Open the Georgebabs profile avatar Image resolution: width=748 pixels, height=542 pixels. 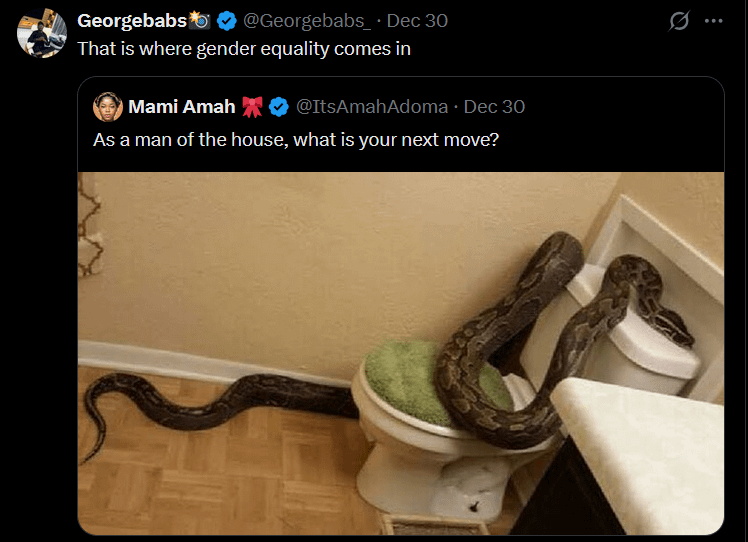42,33
